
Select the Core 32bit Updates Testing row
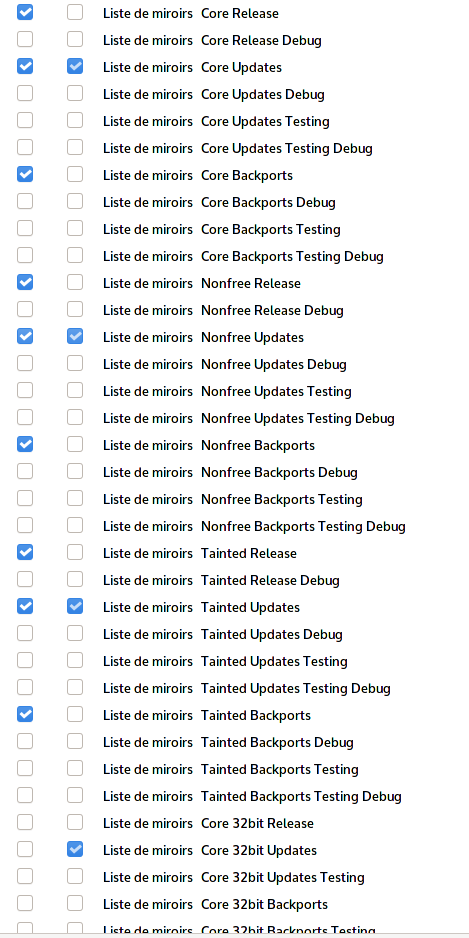pyautogui.click(x=234, y=877)
